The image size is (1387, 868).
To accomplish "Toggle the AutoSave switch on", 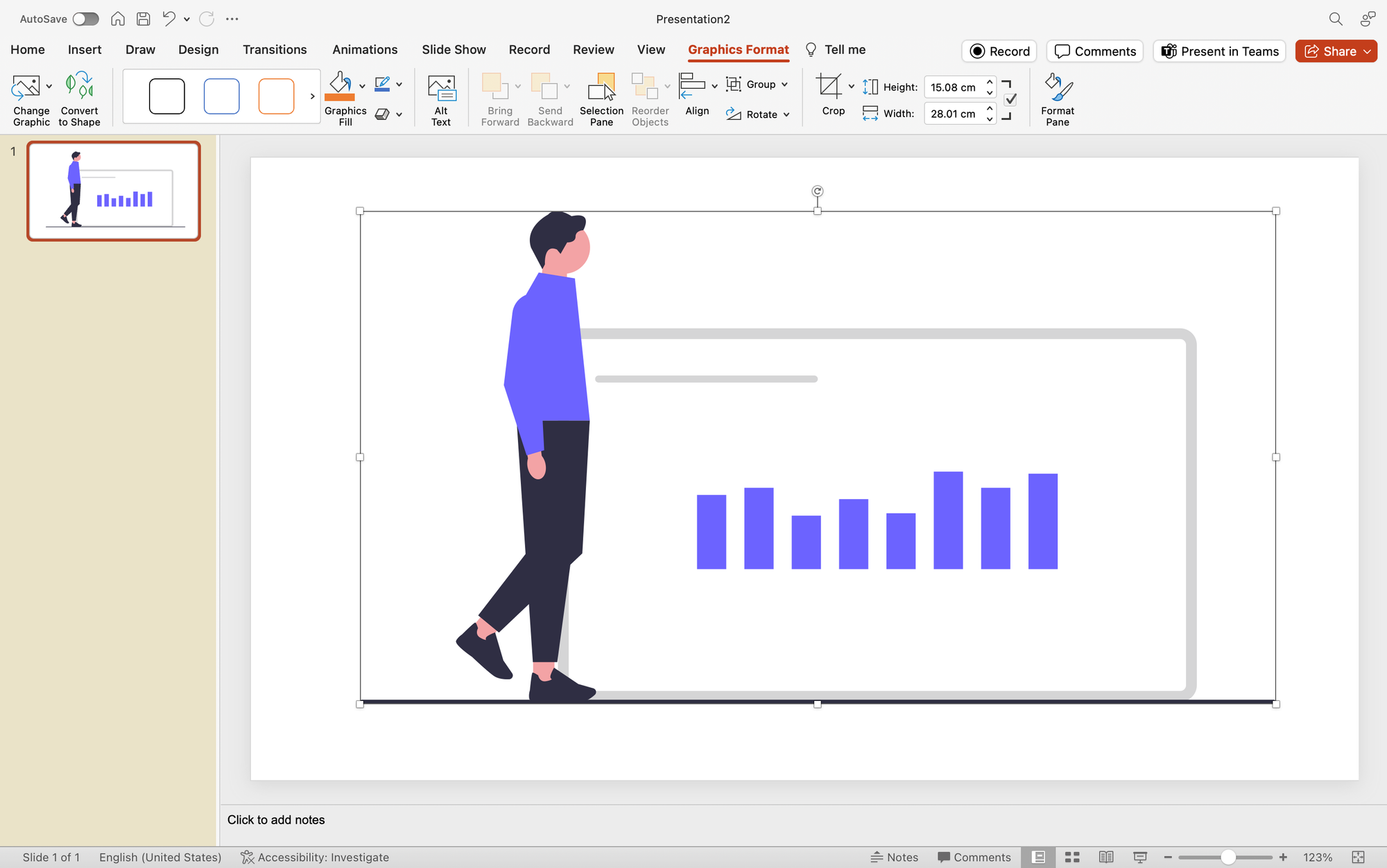I will pyautogui.click(x=86, y=19).
